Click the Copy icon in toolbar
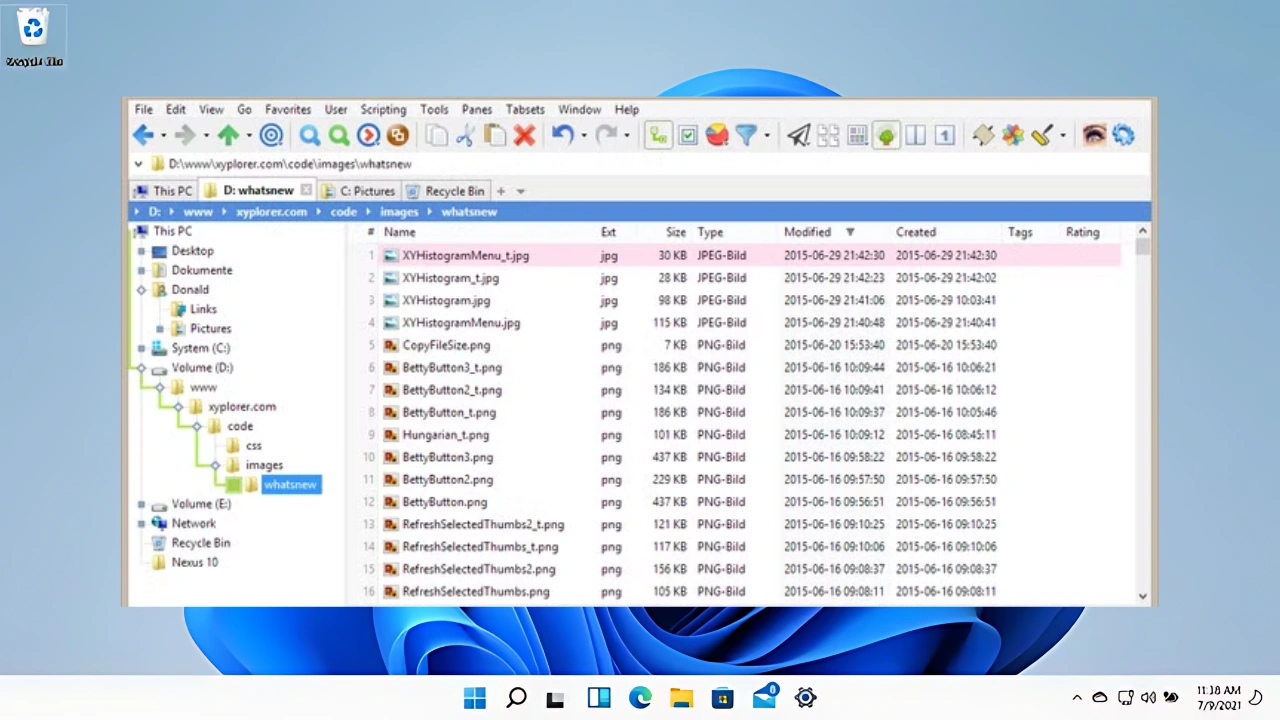Screen dimensions: 1280x720 point(436,135)
